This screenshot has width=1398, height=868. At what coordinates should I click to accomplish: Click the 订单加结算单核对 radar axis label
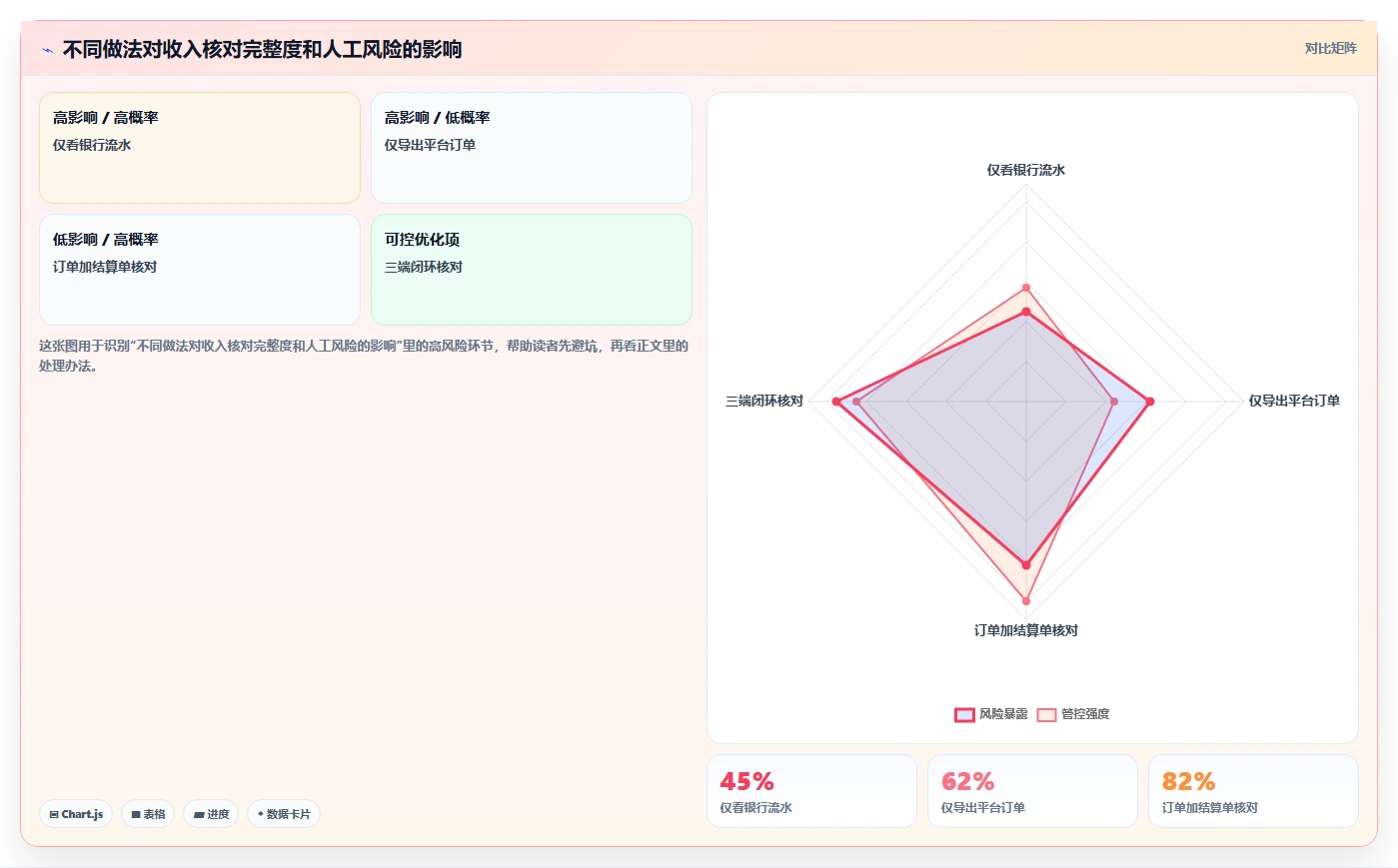pyautogui.click(x=1026, y=630)
